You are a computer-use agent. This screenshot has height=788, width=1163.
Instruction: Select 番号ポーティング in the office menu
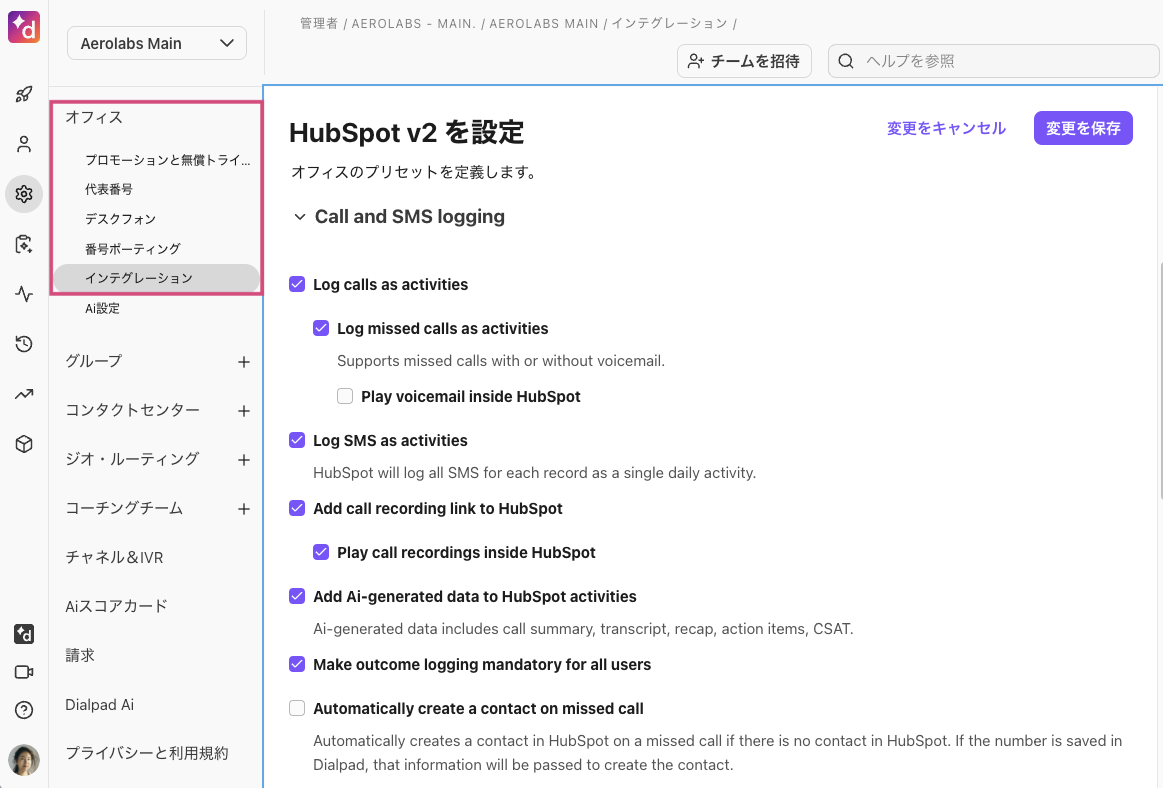132,249
